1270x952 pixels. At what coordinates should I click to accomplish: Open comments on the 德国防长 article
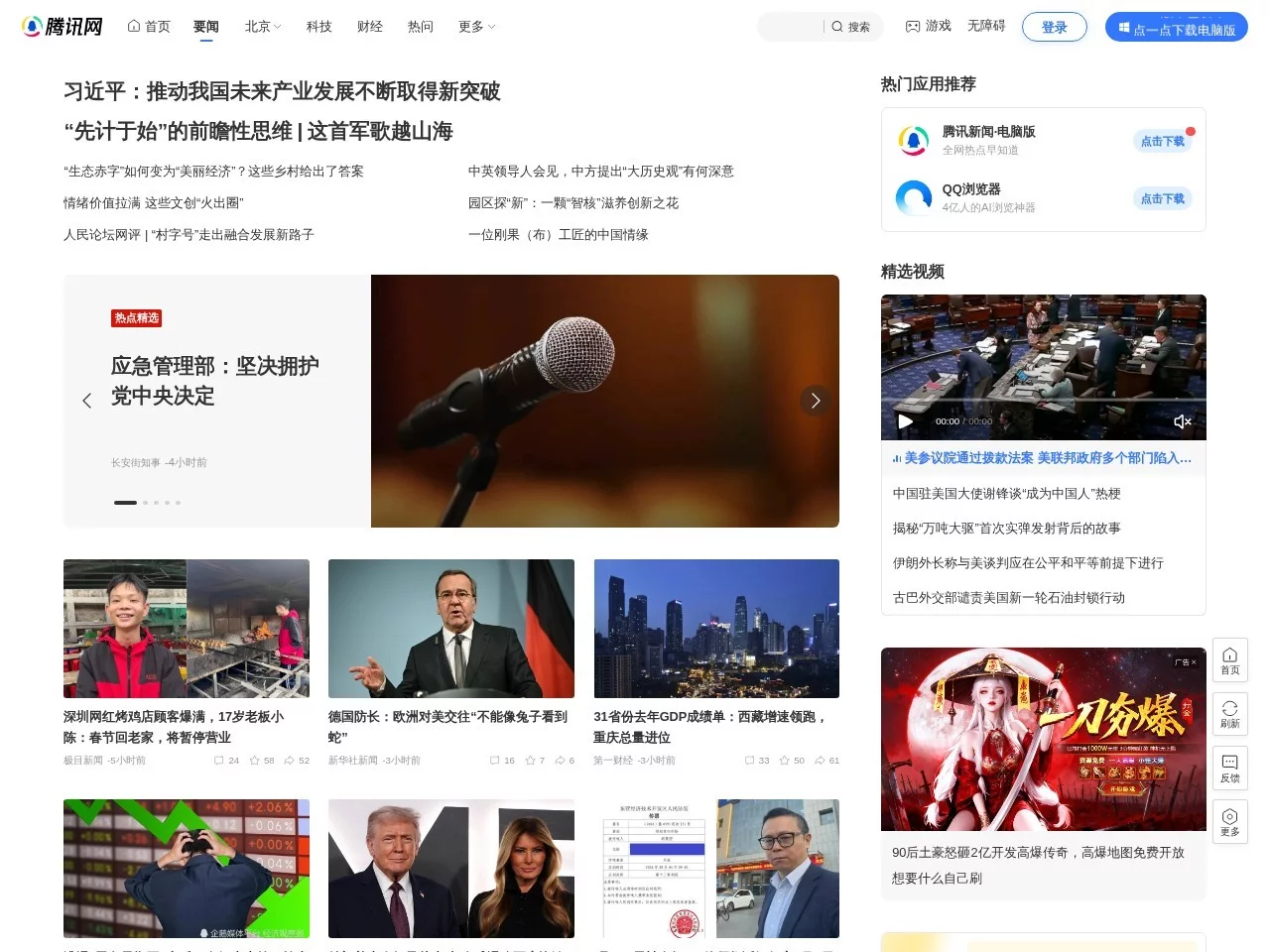493,760
